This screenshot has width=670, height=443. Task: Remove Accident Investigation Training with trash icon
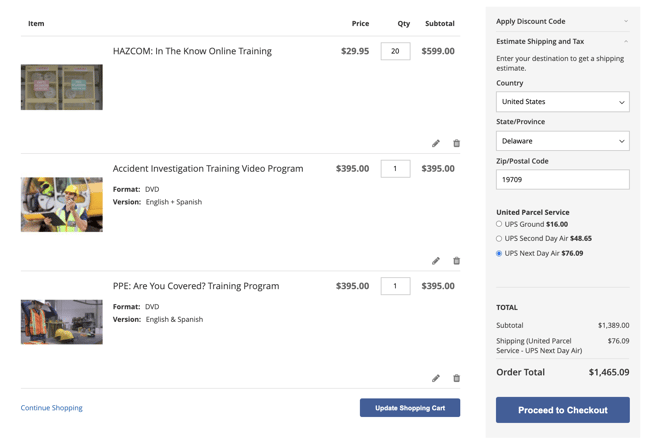coord(457,261)
